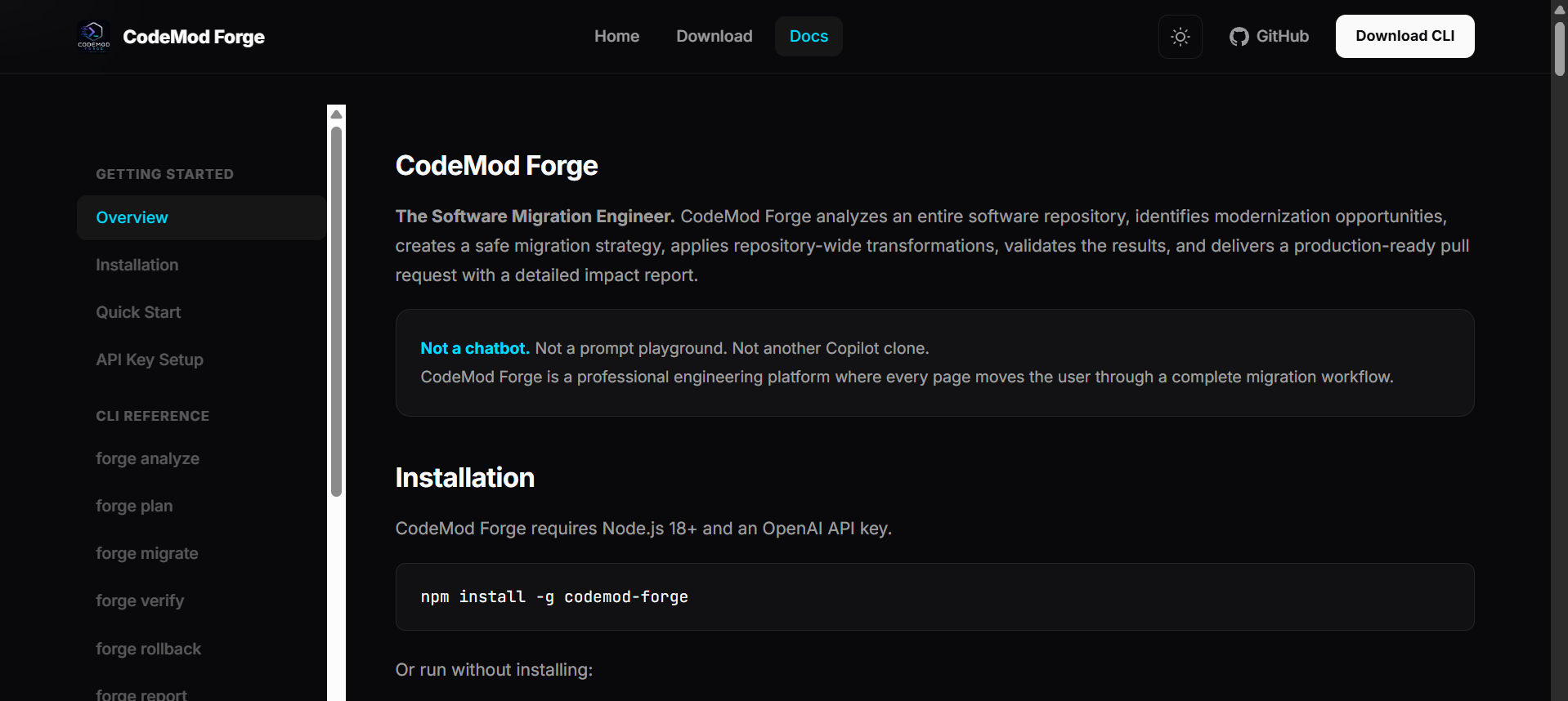The image size is (1568, 701).
Task: Select the Docs nav tab
Action: (x=809, y=37)
